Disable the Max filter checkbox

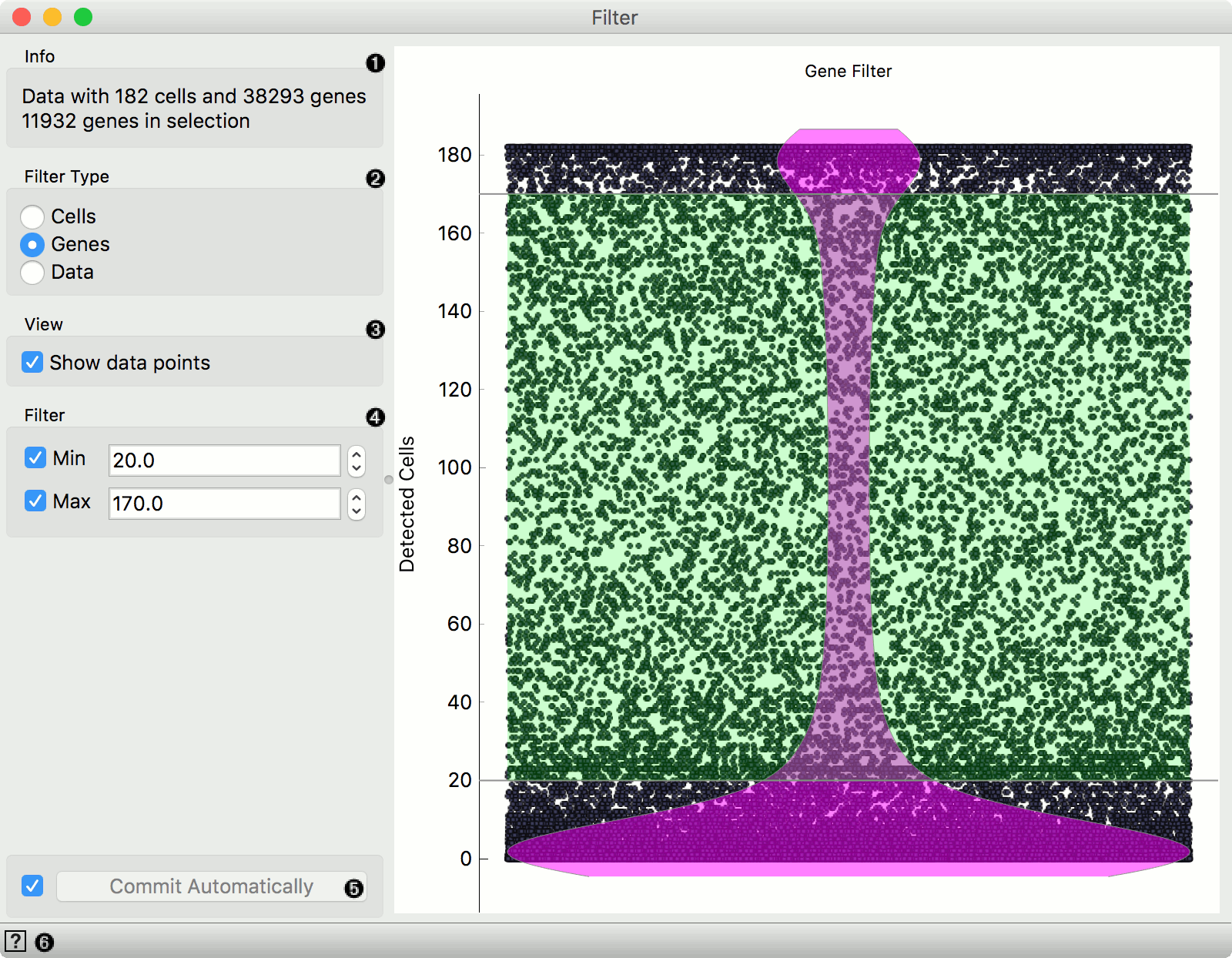[35, 501]
